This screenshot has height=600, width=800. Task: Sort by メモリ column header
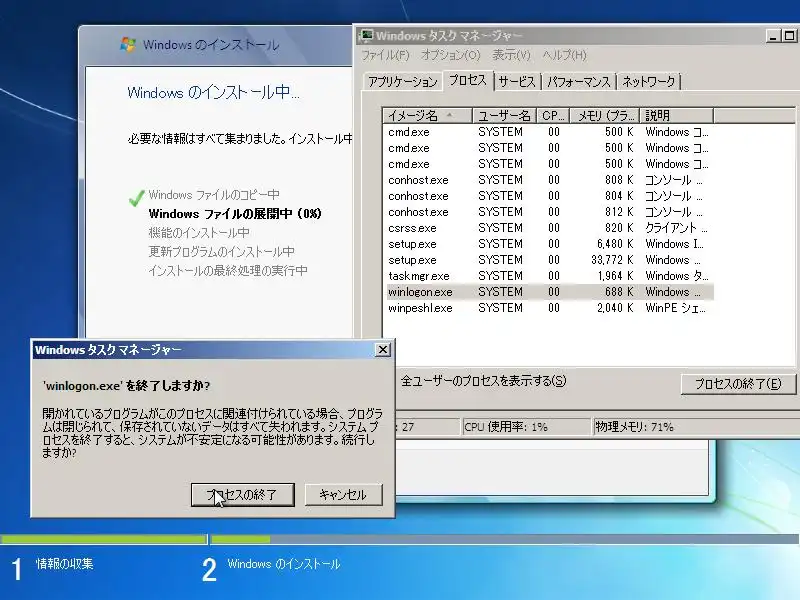click(605, 116)
